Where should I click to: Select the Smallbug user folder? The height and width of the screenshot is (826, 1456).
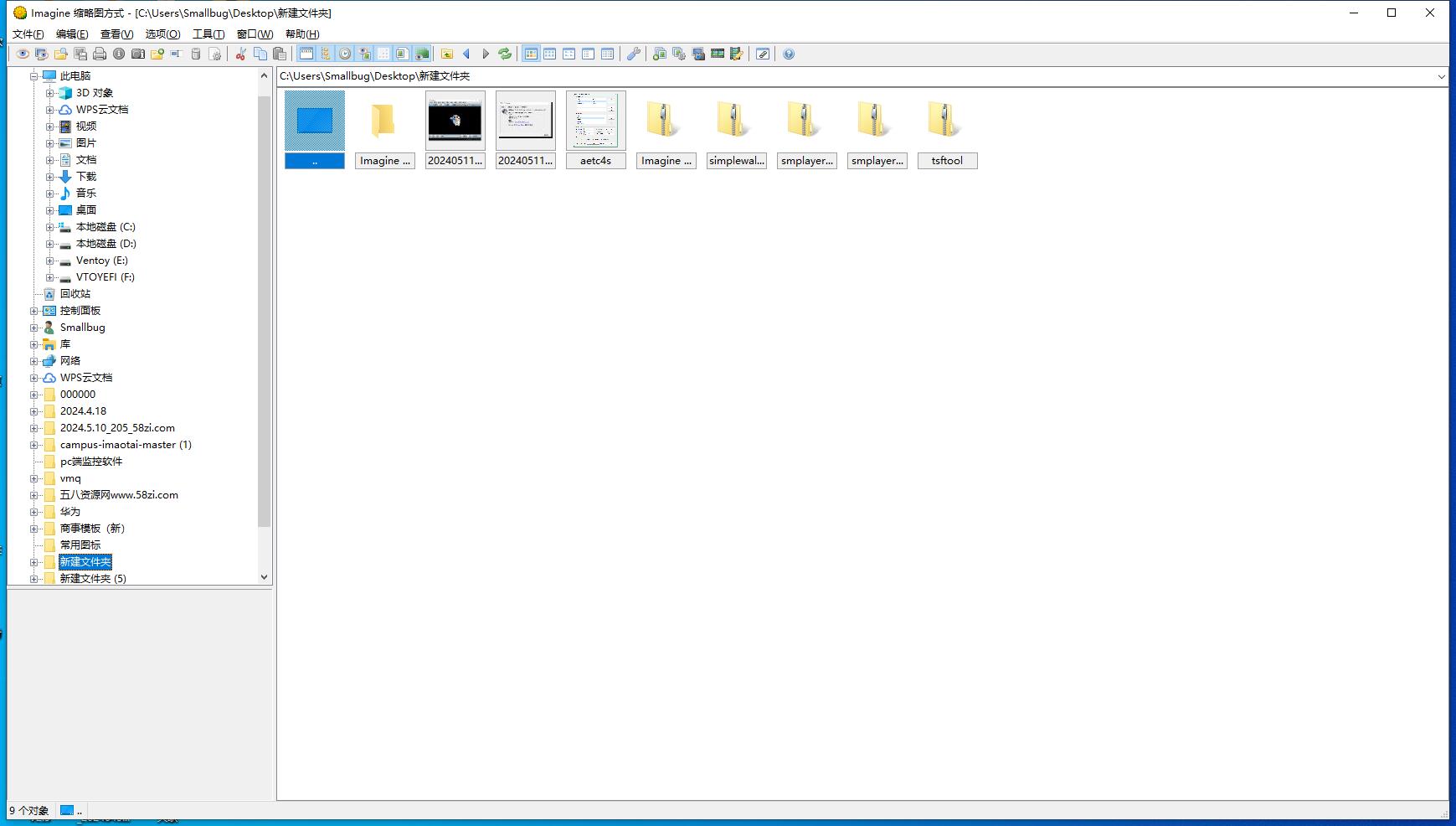click(x=82, y=328)
